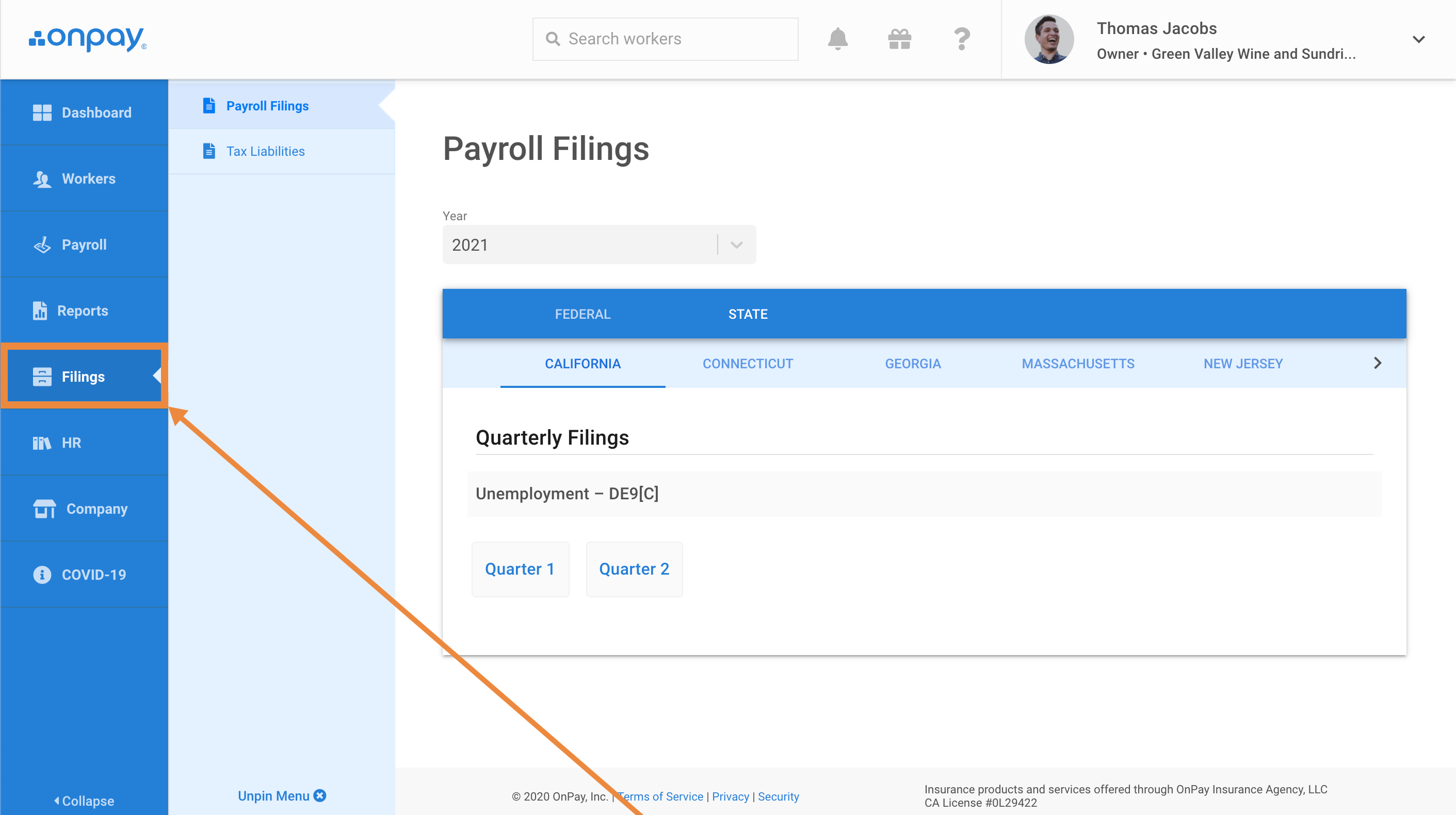This screenshot has width=1456, height=815.
Task: Click the Year dropdown arrow
Action: 736,244
